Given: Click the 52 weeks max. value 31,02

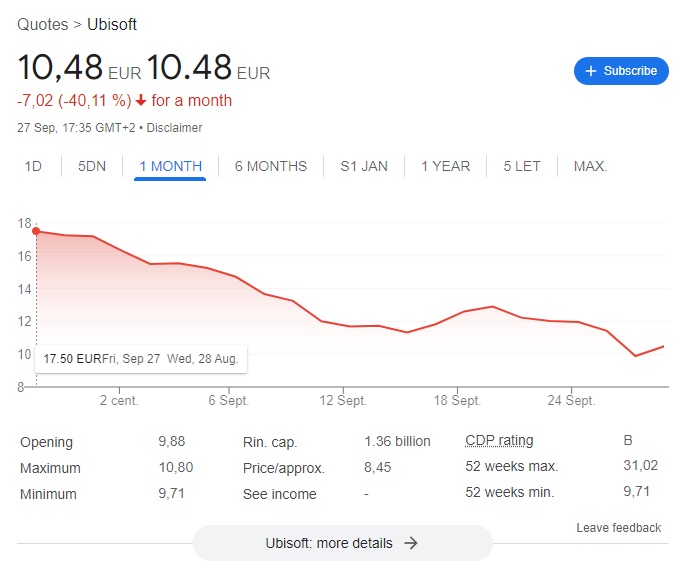Looking at the screenshot, I should pyautogui.click(x=641, y=465).
